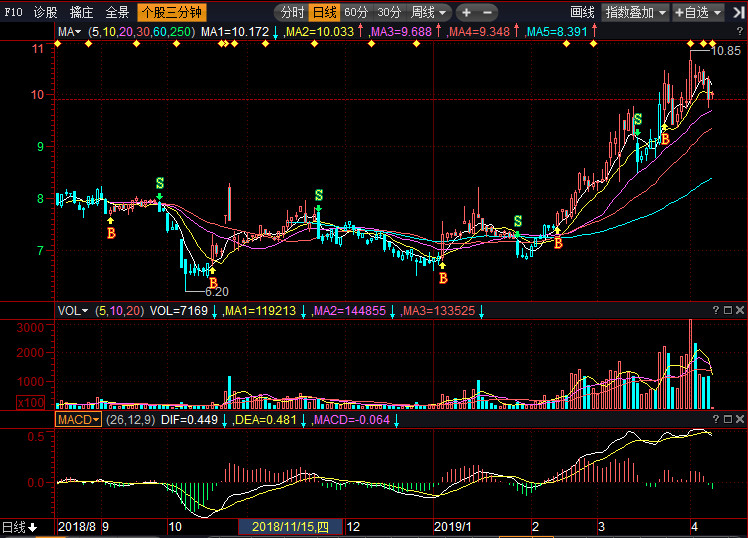Viewport: 748px width, 538px height.
Task: Maximize the MACD panel with square icon
Action: tap(728, 419)
